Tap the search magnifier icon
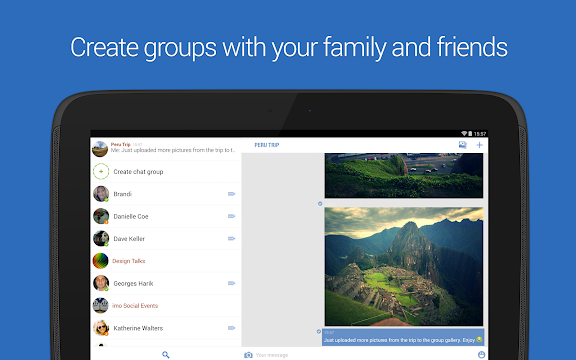This screenshot has height=360, width=576. [166, 354]
